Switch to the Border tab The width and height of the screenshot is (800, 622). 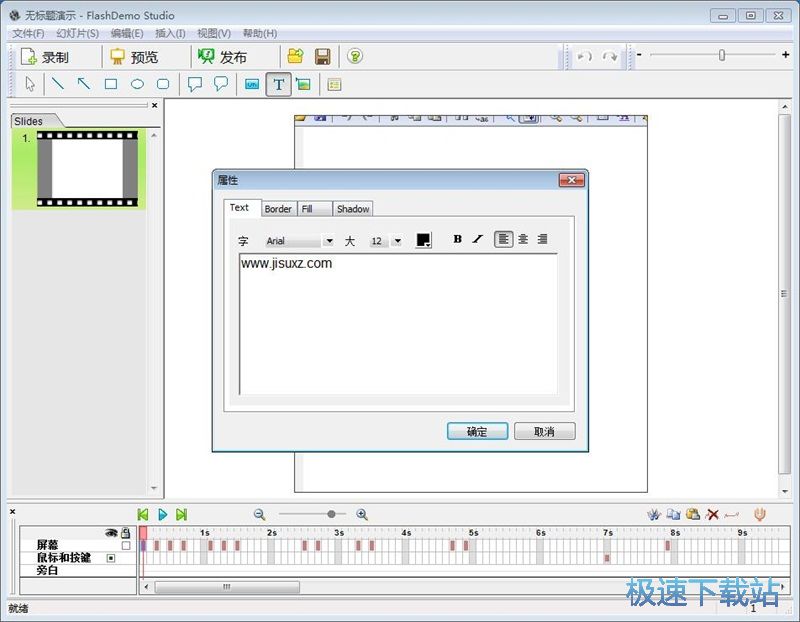click(x=279, y=209)
